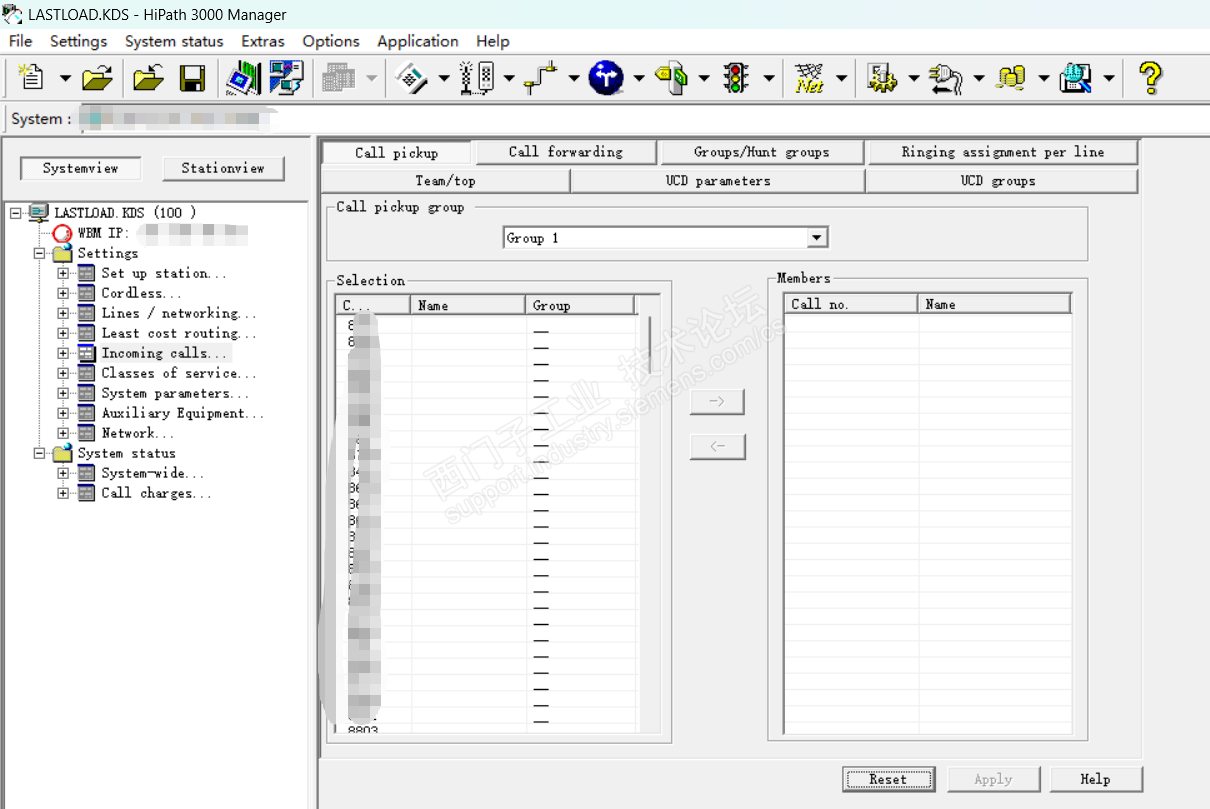Open dropdown beside the blue globe icon
The height and width of the screenshot is (809, 1210).
tap(639, 78)
